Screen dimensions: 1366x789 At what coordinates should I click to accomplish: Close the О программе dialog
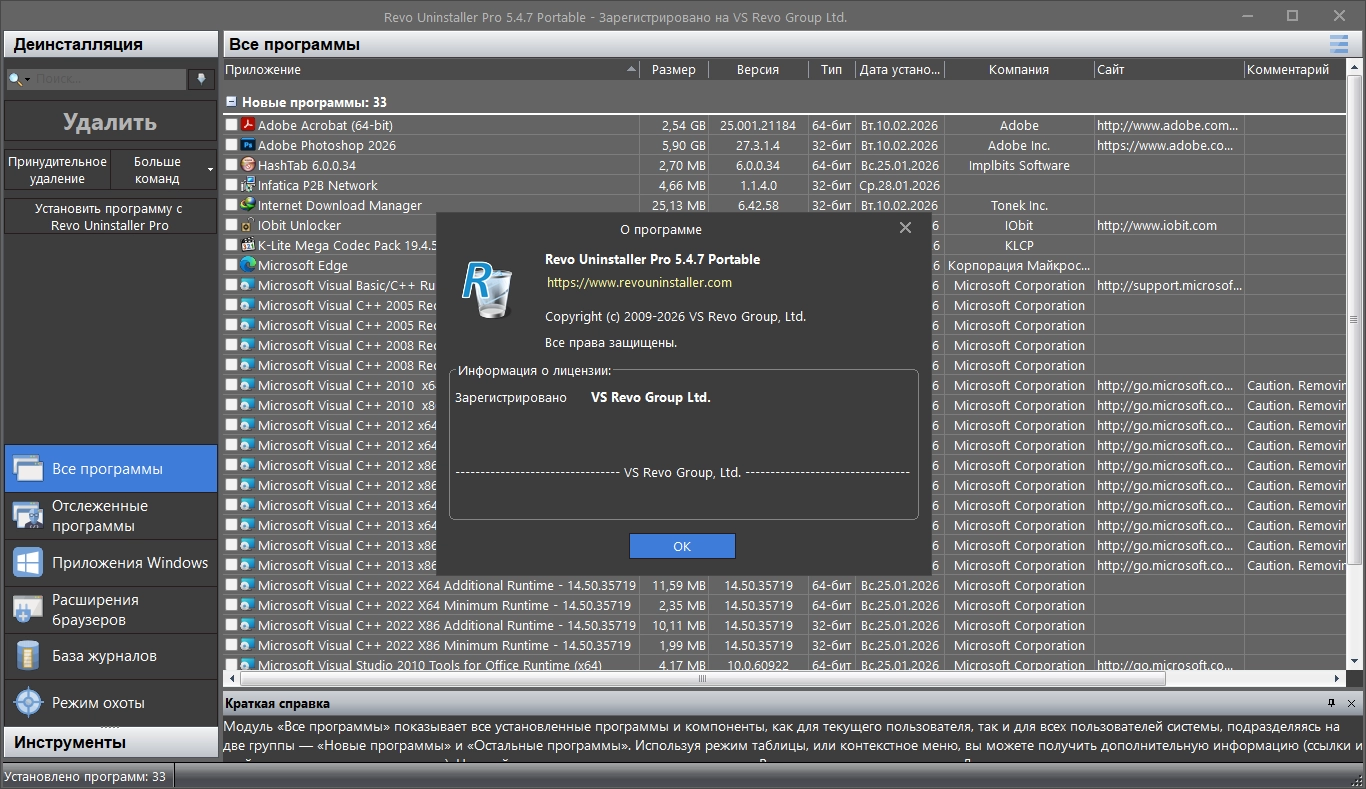click(x=905, y=228)
